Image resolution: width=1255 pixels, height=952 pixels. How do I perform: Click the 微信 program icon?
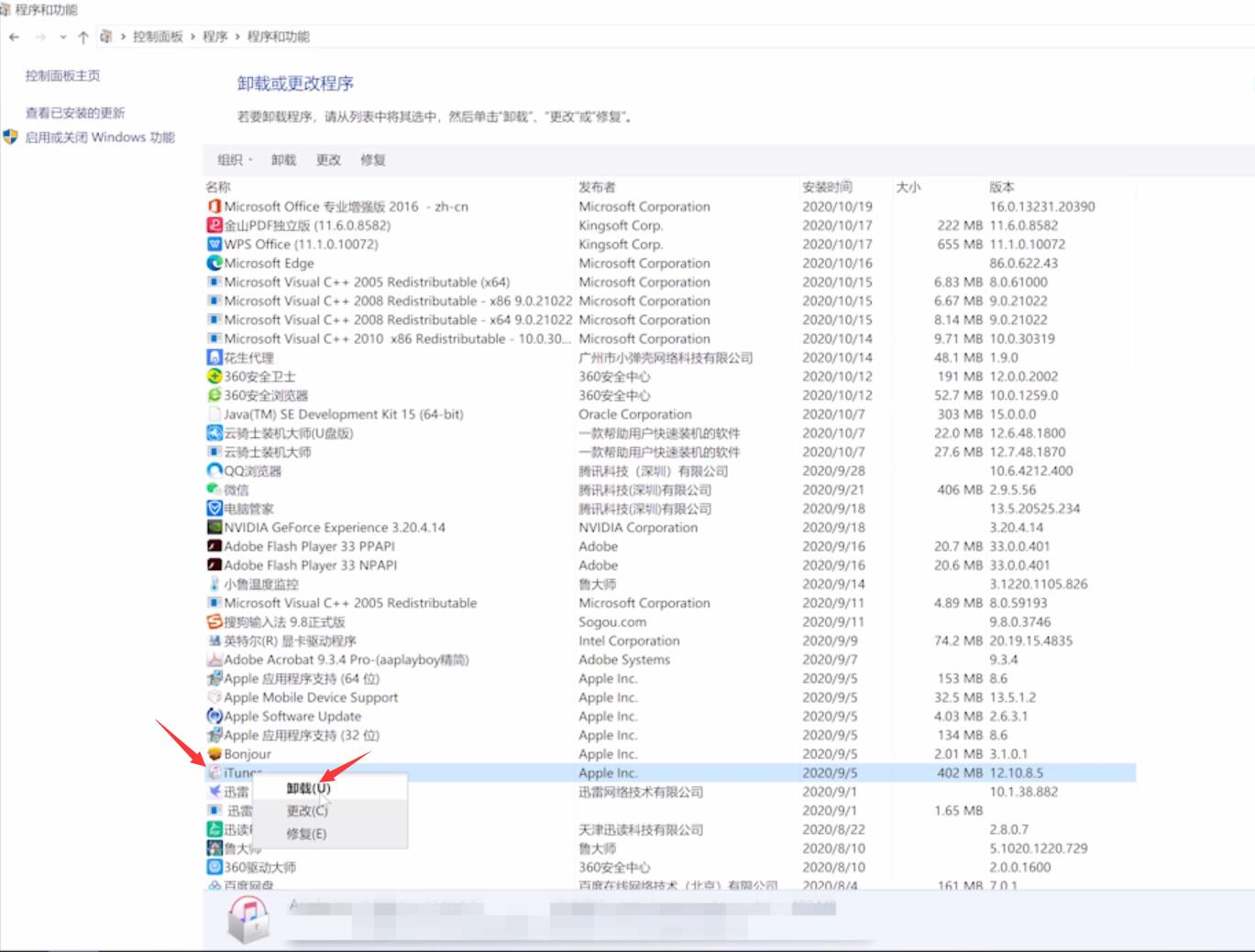point(215,489)
